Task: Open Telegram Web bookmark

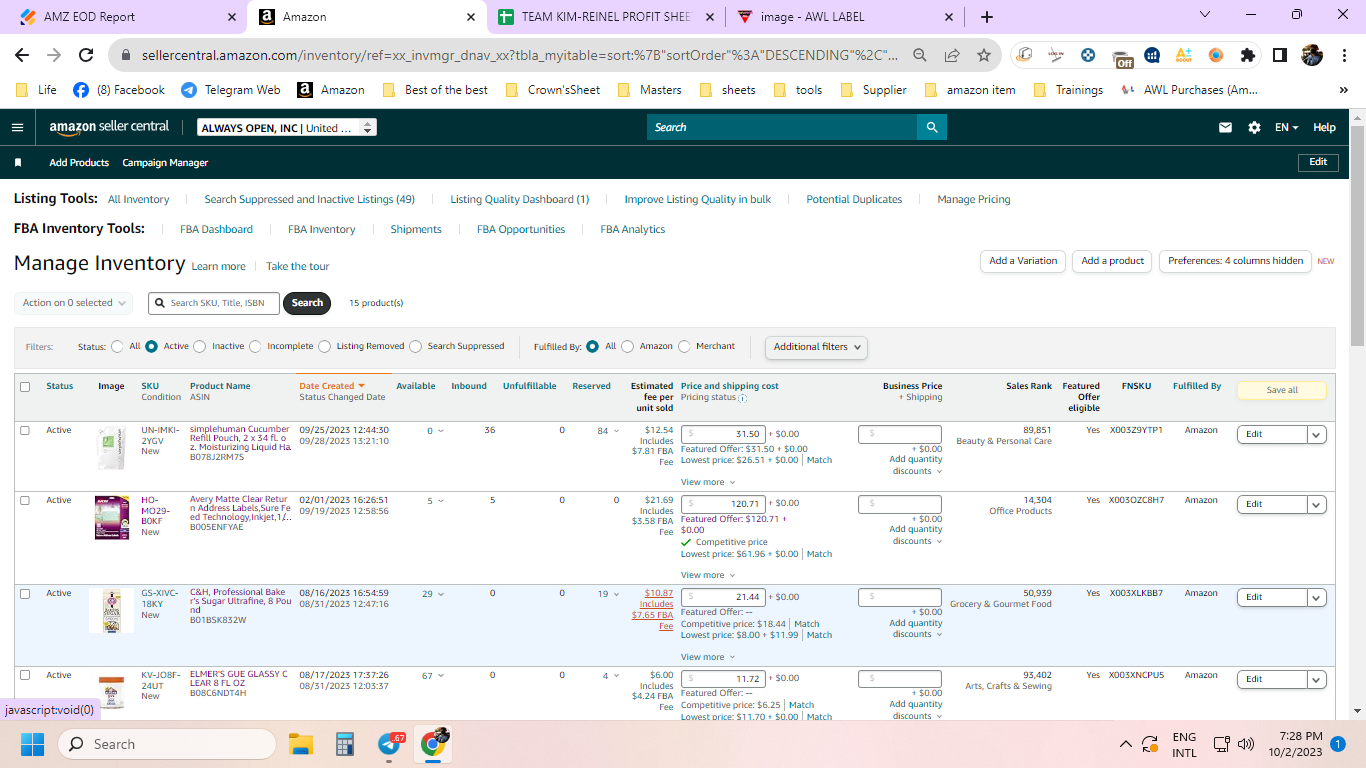Action: pyautogui.click(x=231, y=90)
